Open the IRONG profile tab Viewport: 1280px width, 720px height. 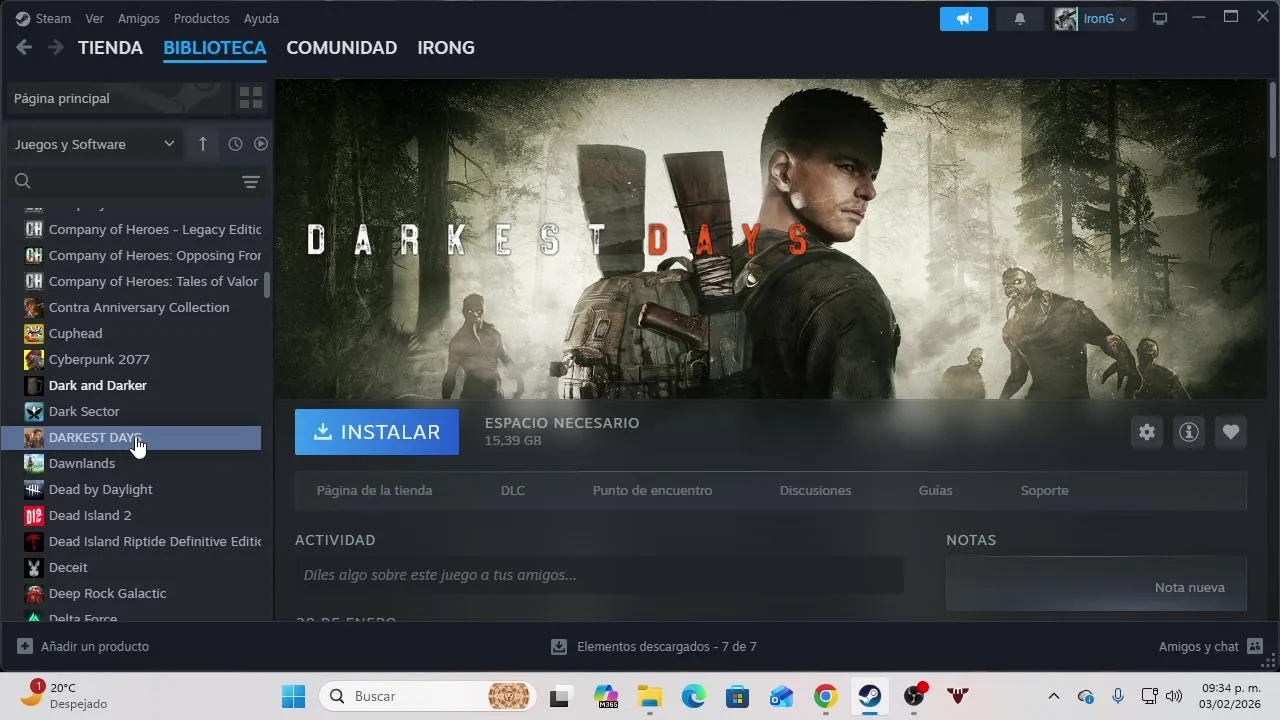pyautogui.click(x=446, y=48)
